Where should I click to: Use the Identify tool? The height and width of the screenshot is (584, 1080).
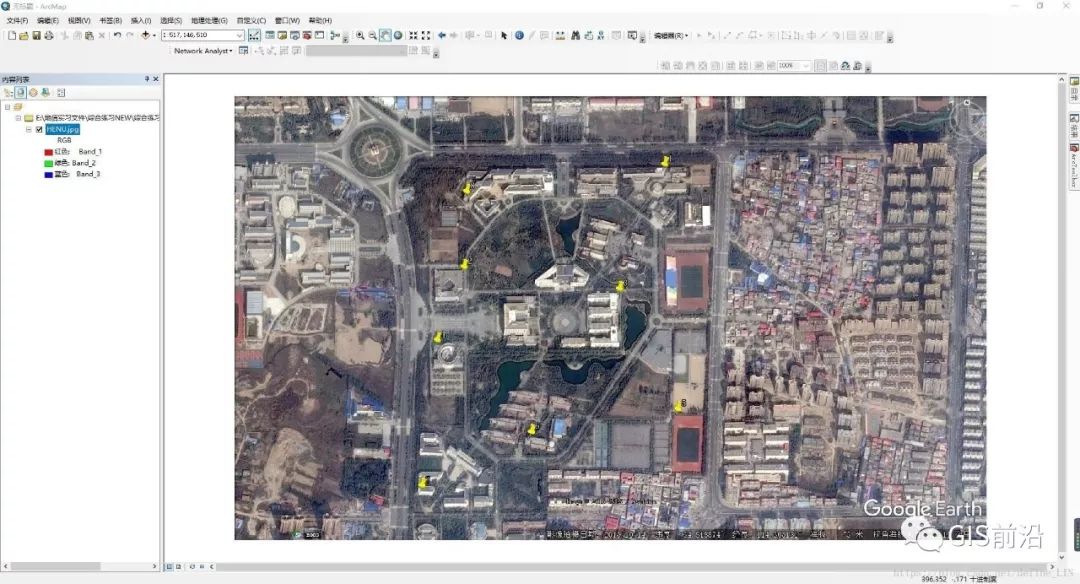pos(517,35)
